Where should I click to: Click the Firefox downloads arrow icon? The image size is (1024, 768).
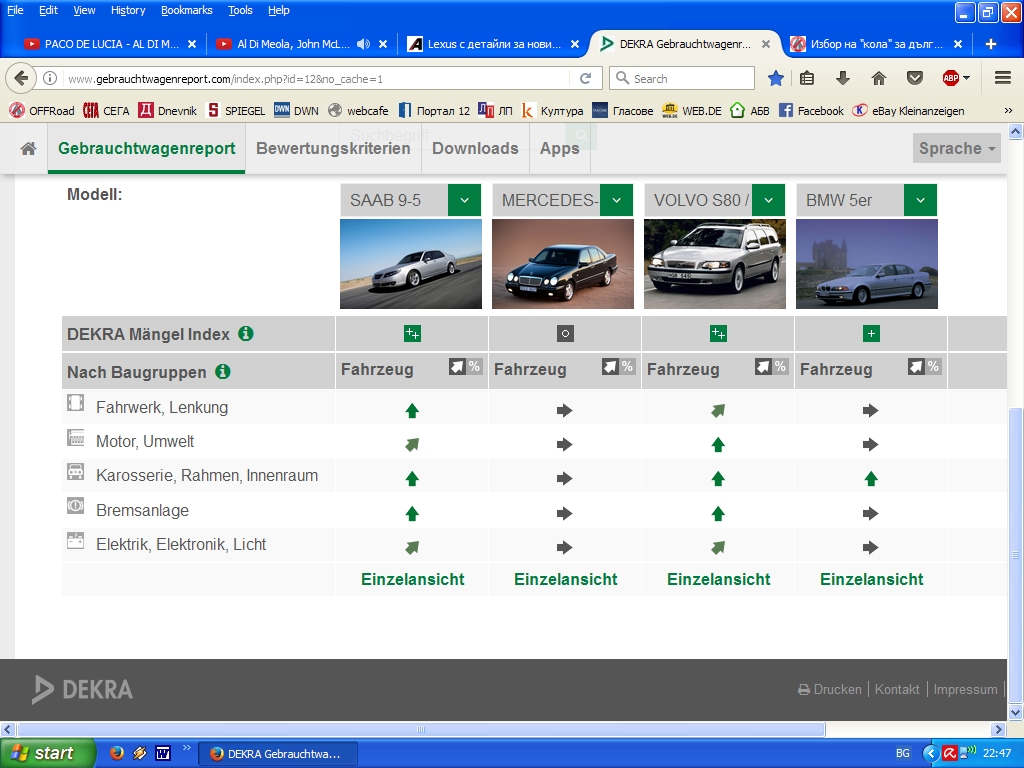843,78
